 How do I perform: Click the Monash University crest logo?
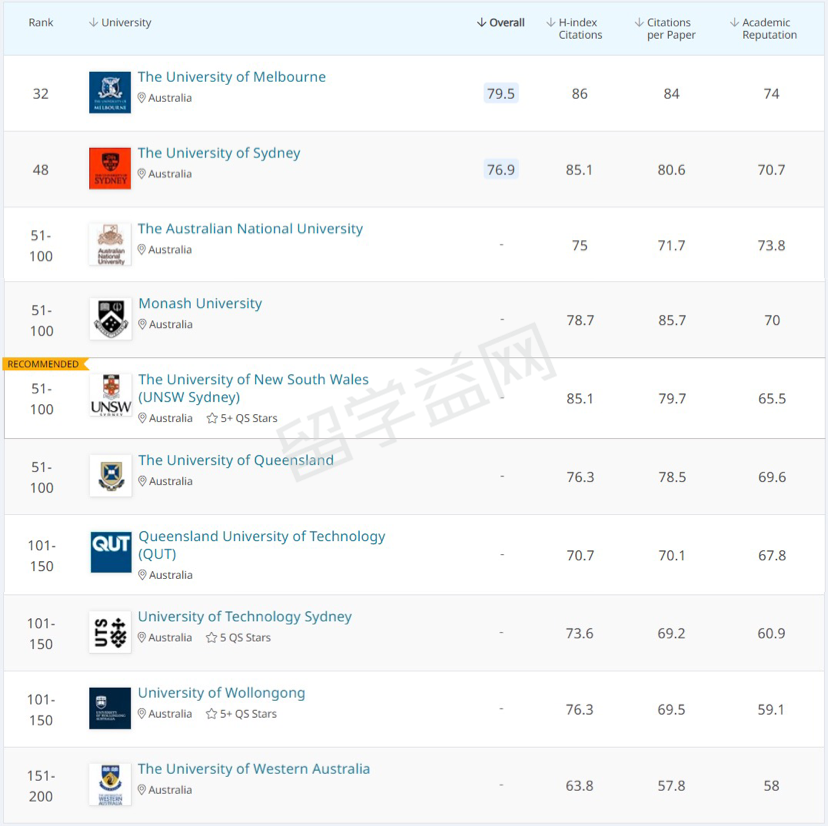coord(110,319)
